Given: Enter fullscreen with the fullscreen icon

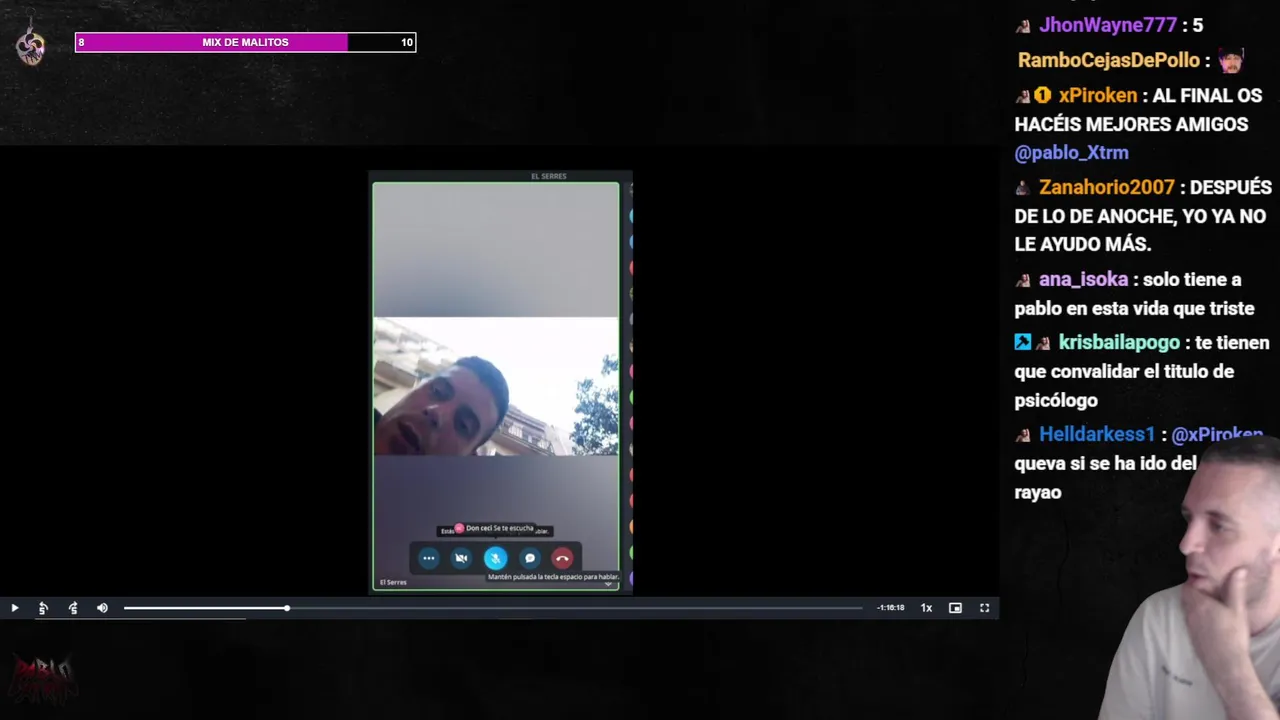Looking at the screenshot, I should coord(984,608).
